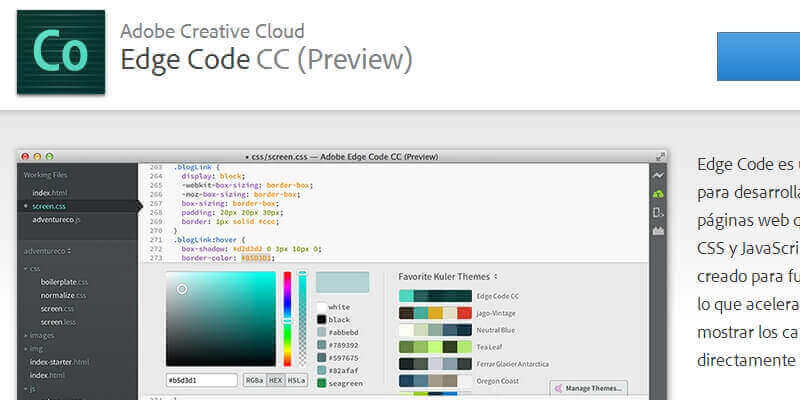
Task: Click the fullscreen arrows icon in title bar
Action: (x=660, y=156)
